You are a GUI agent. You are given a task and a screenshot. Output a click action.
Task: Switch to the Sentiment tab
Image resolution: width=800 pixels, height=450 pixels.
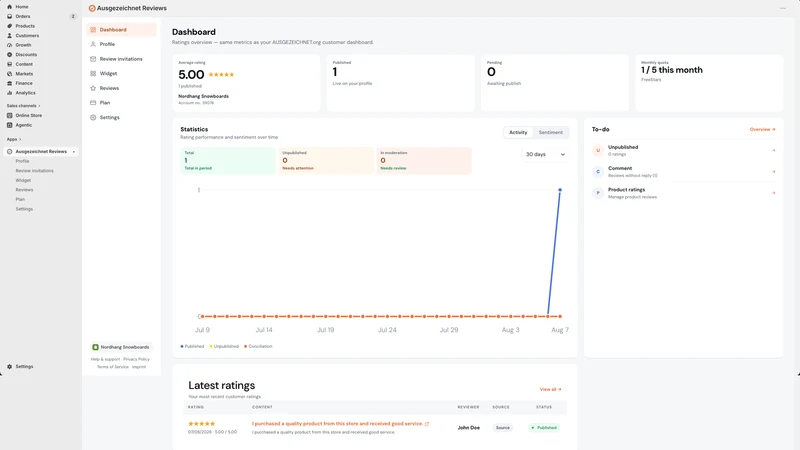[x=551, y=132]
